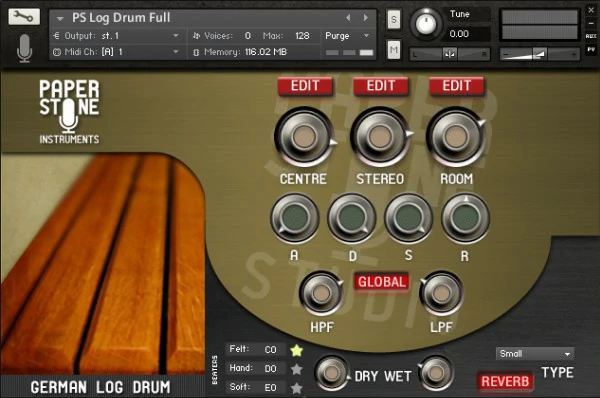The width and height of the screenshot is (600, 398).
Task: Solo the instrument with S button
Action: click(394, 19)
